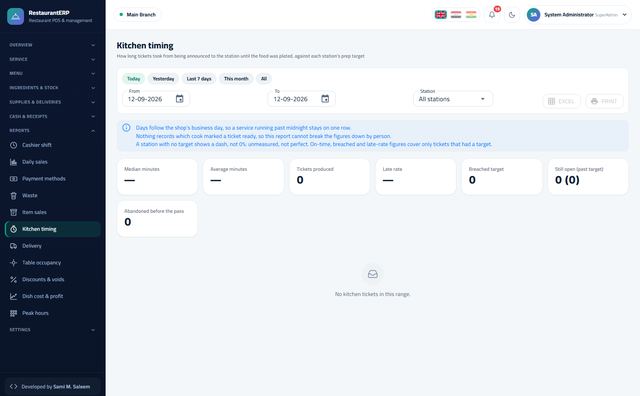The image size is (640, 396).
Task: Open Item sales report
Action: pyautogui.click(x=52, y=212)
